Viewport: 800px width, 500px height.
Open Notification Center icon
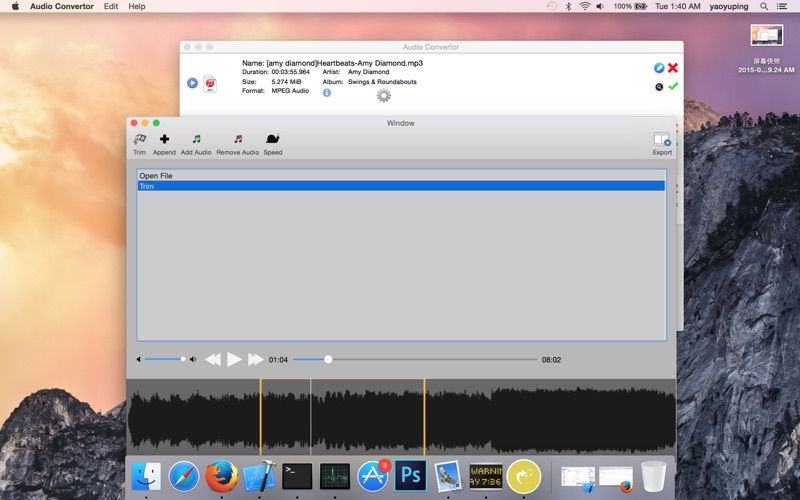point(782,6)
